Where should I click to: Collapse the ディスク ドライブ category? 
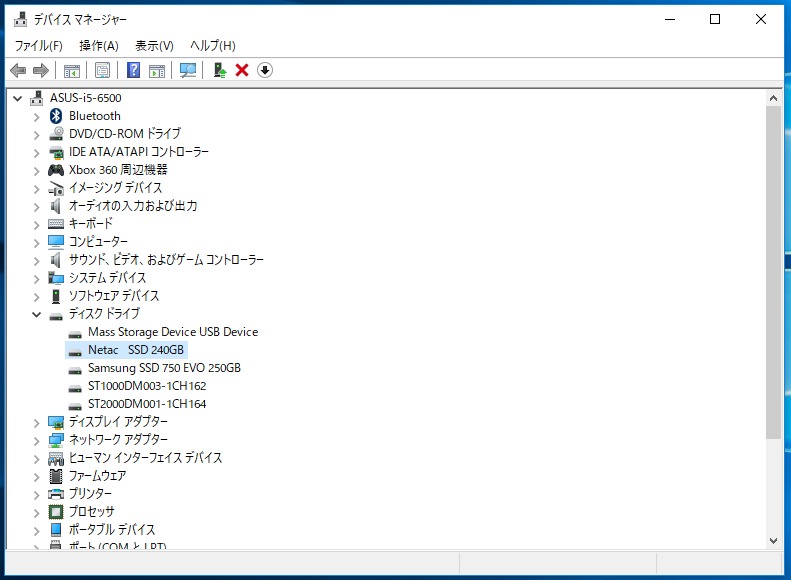tap(36, 314)
